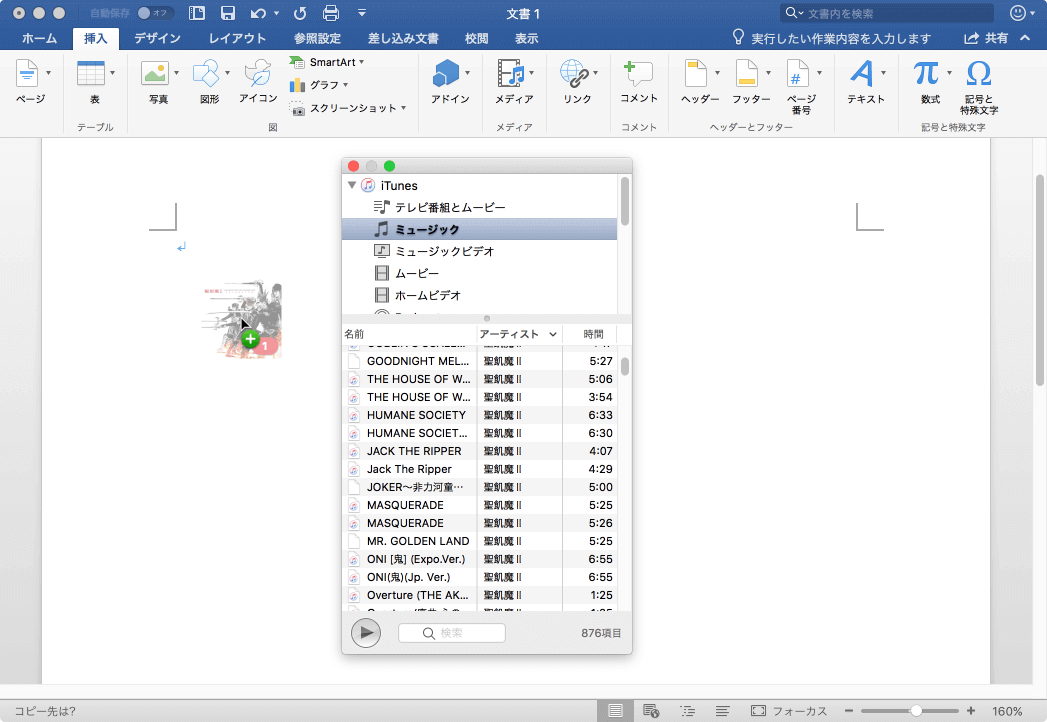Click the redo/repeat circular arrow icon
This screenshot has height=722, width=1047.
[300, 13]
